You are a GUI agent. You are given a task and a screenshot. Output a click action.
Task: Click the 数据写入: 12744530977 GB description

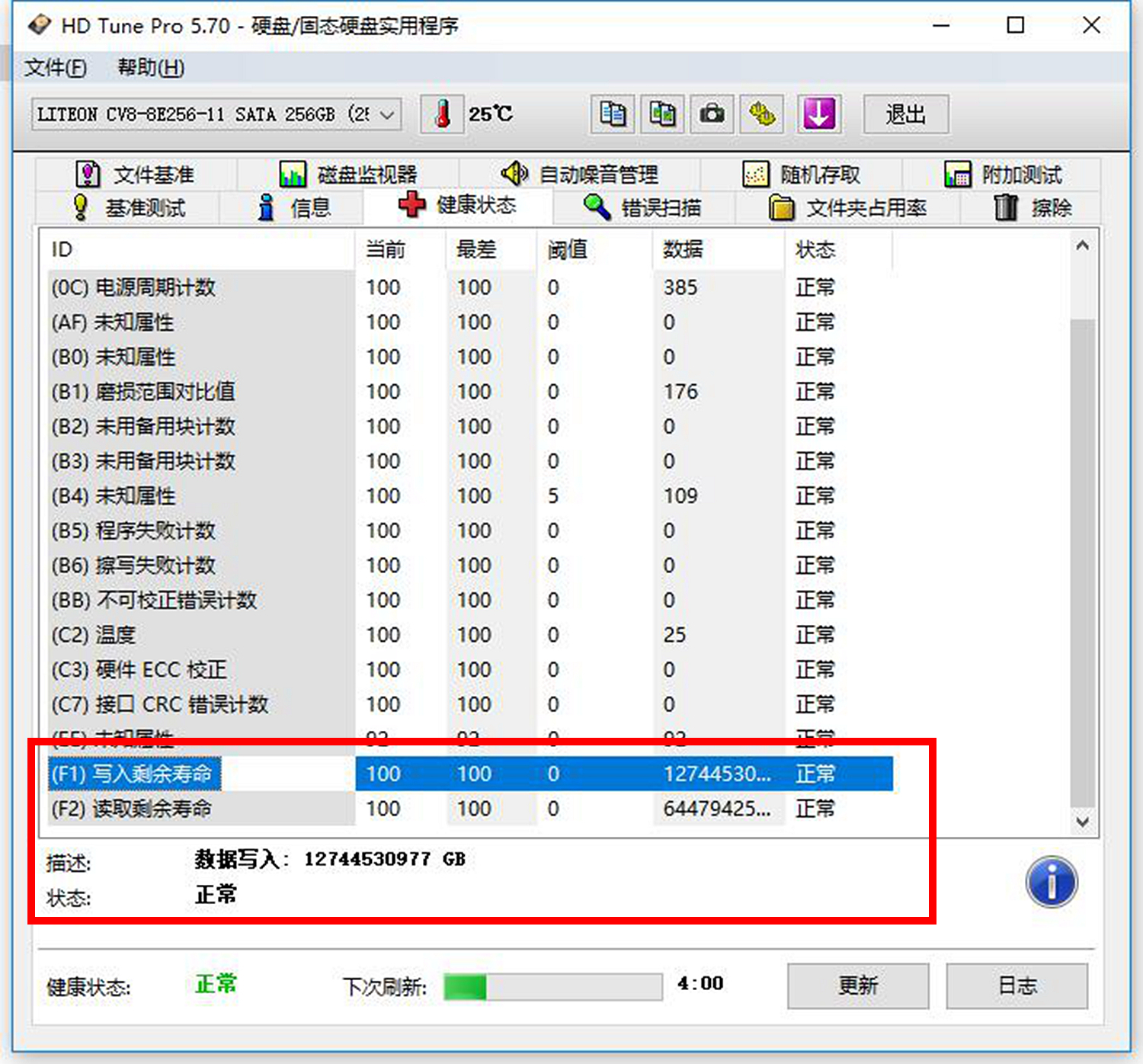329,860
